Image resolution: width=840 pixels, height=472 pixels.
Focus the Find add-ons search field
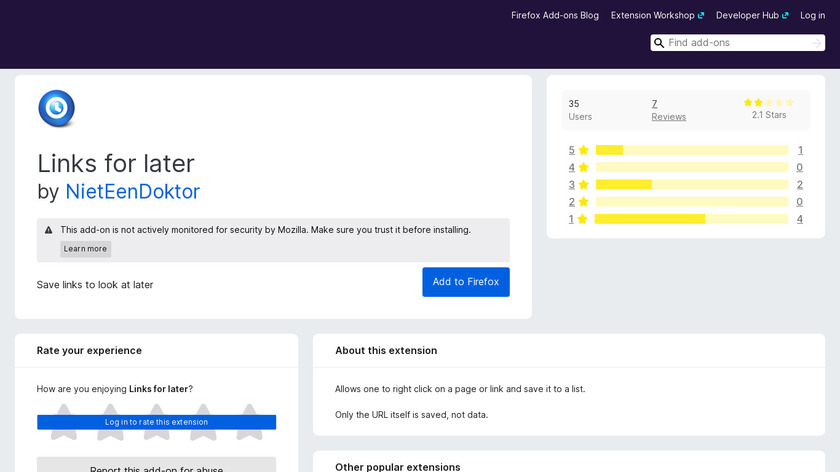point(737,43)
